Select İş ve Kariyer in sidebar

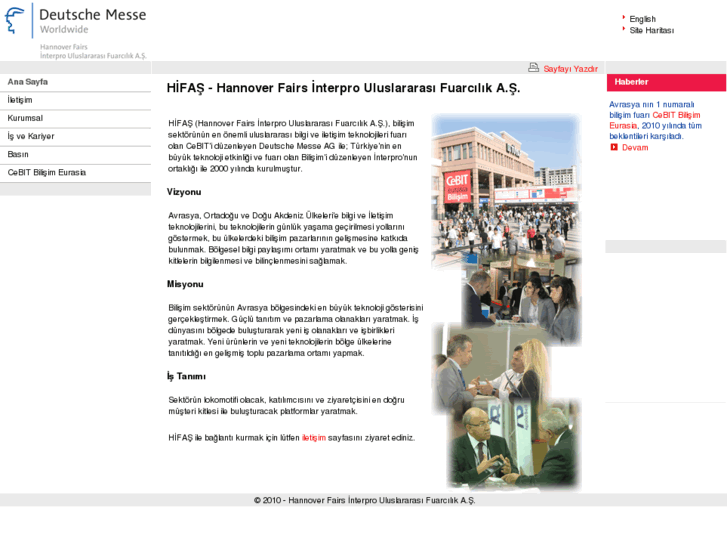point(75,136)
